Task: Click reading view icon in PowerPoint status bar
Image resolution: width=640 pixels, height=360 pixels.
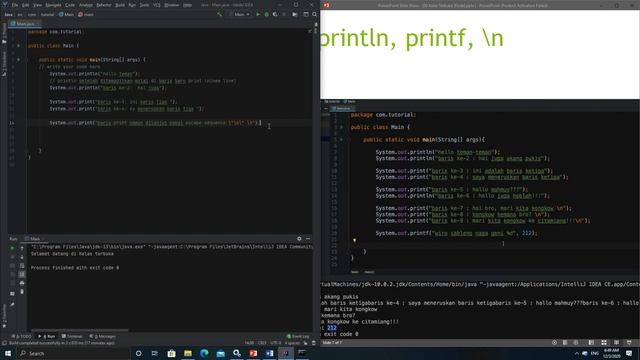Action: click(616, 343)
